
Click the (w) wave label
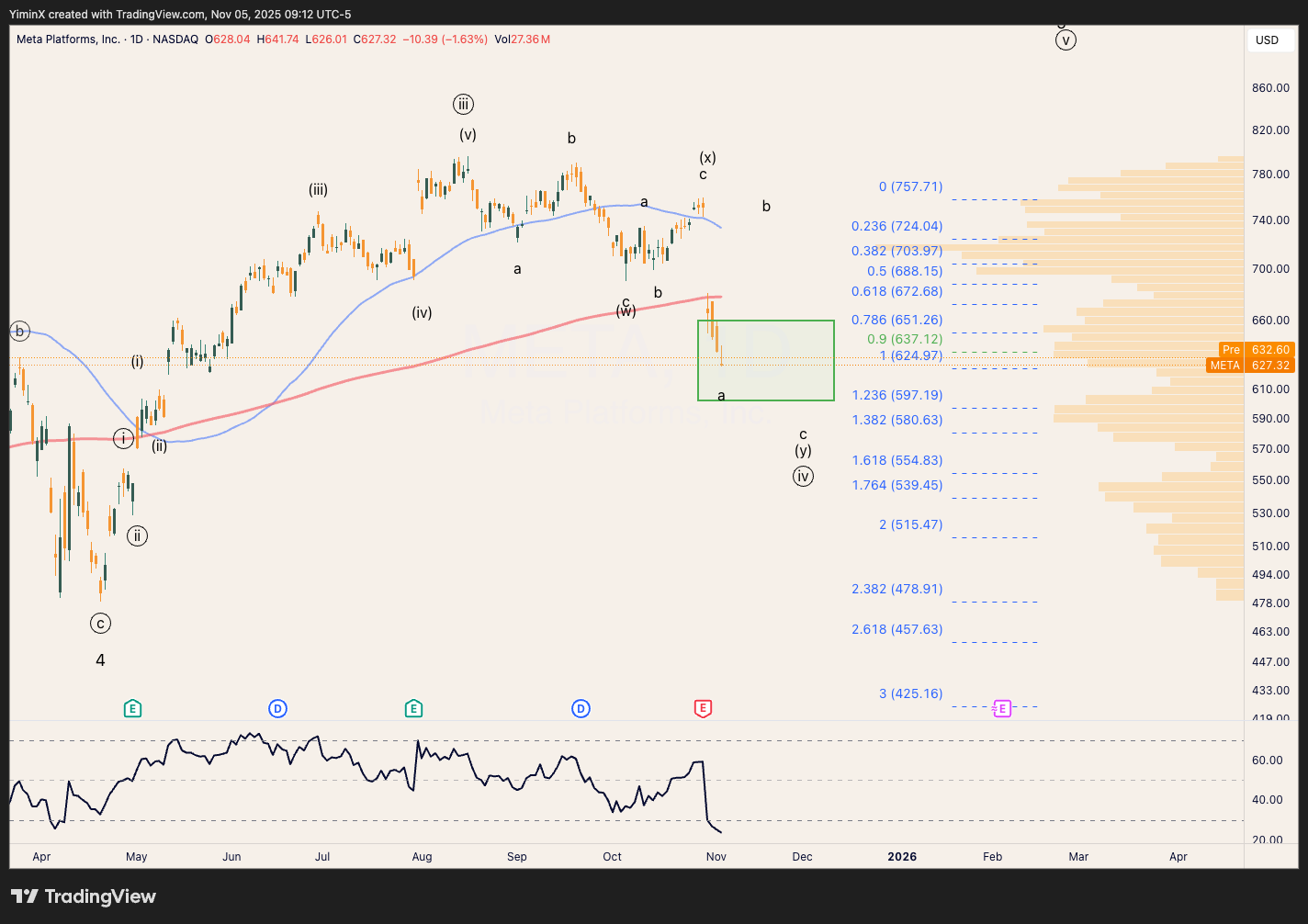tap(626, 311)
